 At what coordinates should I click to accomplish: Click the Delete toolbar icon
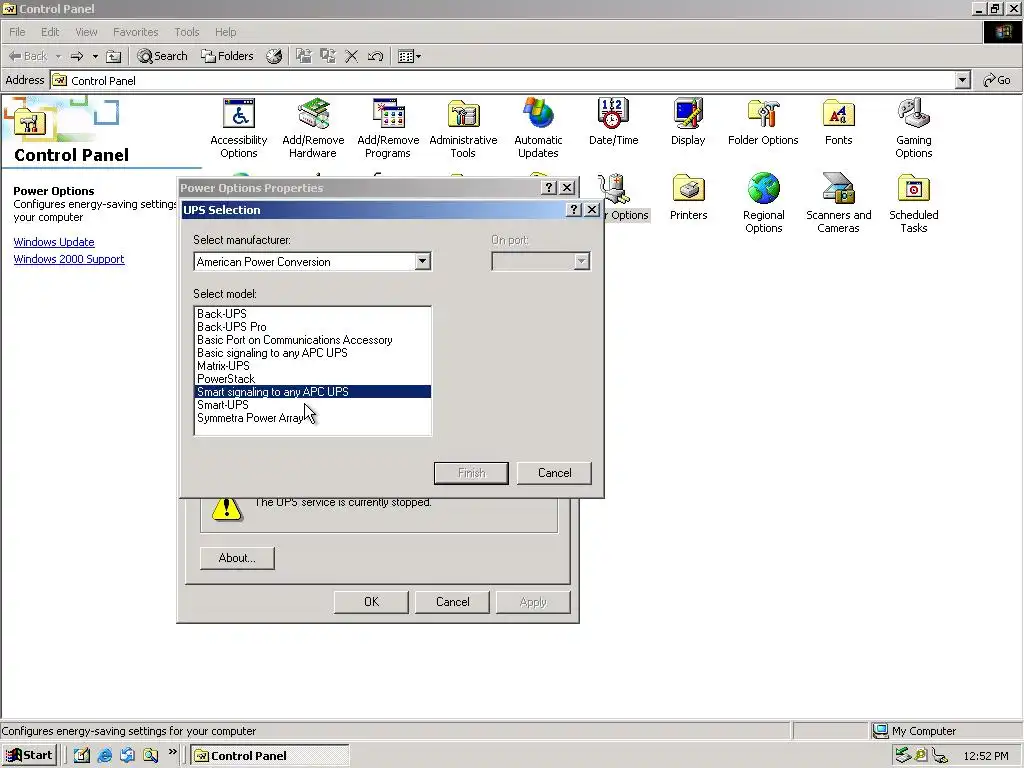click(x=351, y=56)
